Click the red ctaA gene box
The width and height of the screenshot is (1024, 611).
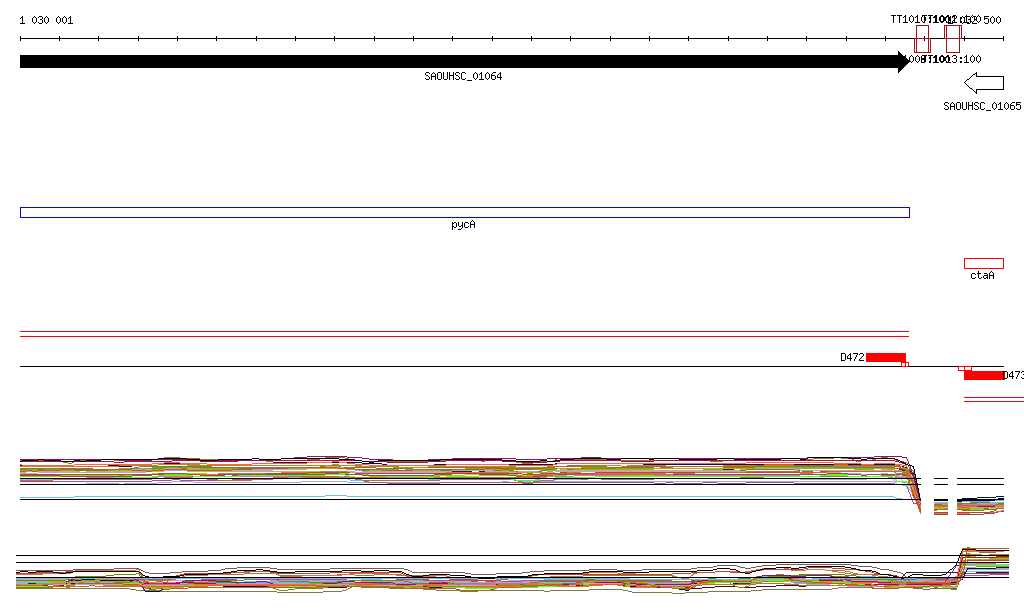pos(984,264)
